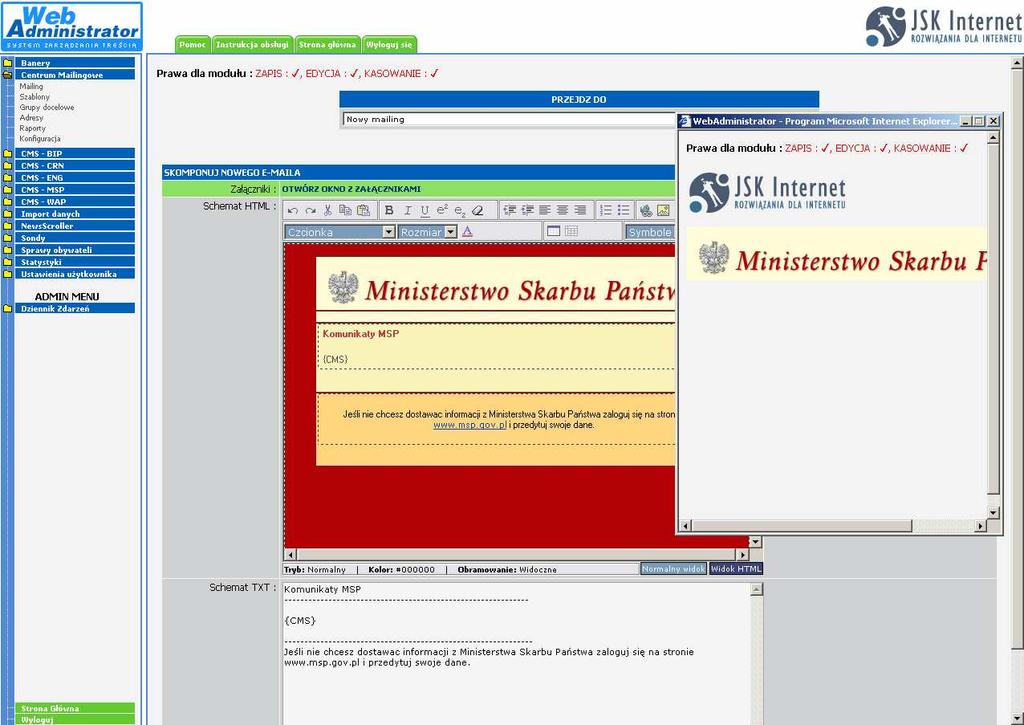
Task: Click the Undo icon in editor toolbar
Action: click(x=293, y=210)
